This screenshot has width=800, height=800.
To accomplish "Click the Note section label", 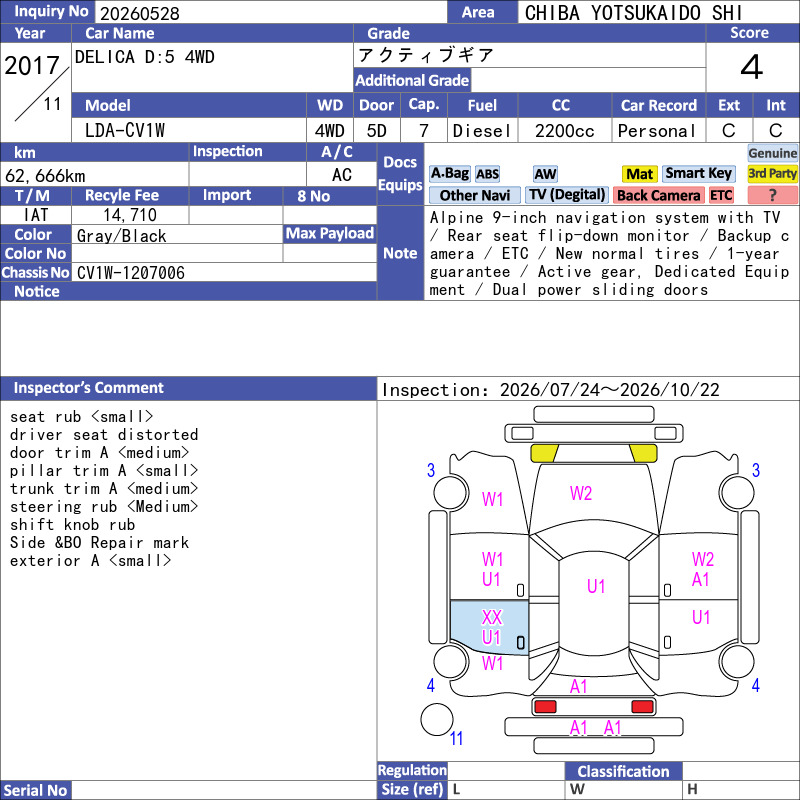I will [400, 253].
